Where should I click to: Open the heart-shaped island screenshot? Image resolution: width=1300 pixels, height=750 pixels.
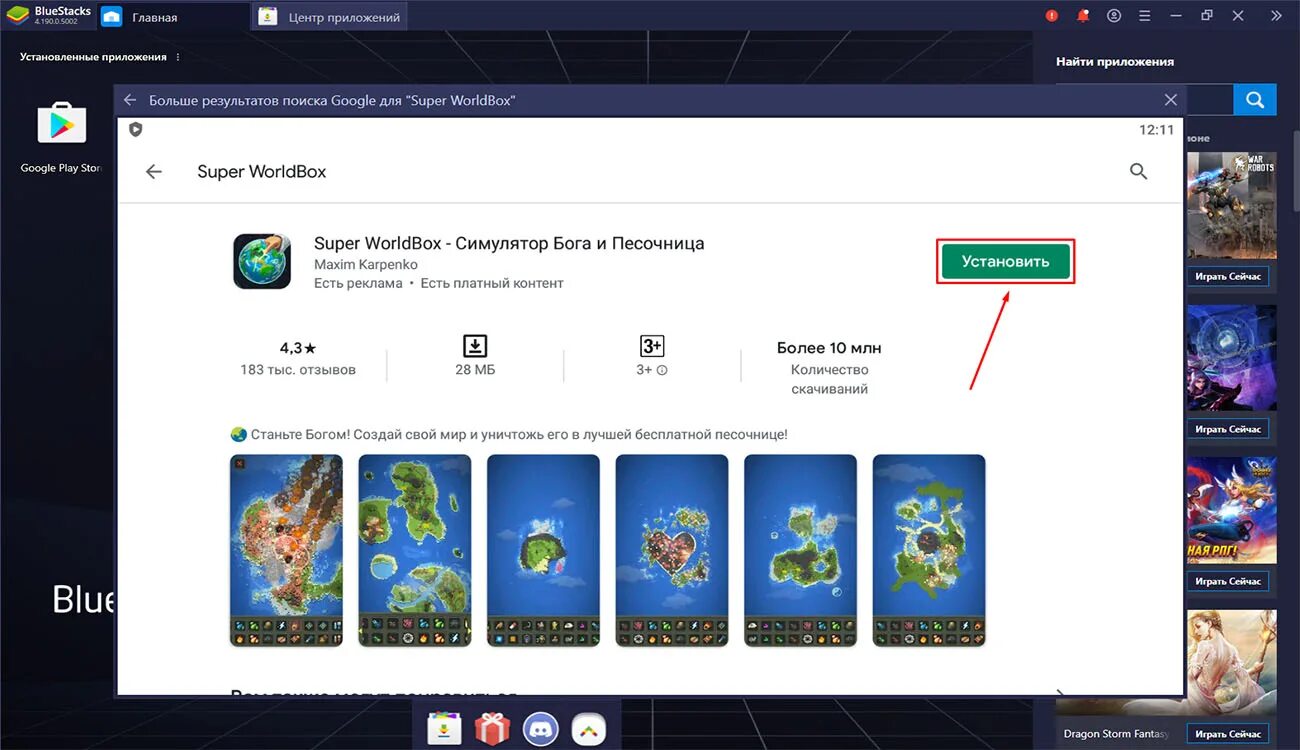(x=672, y=551)
